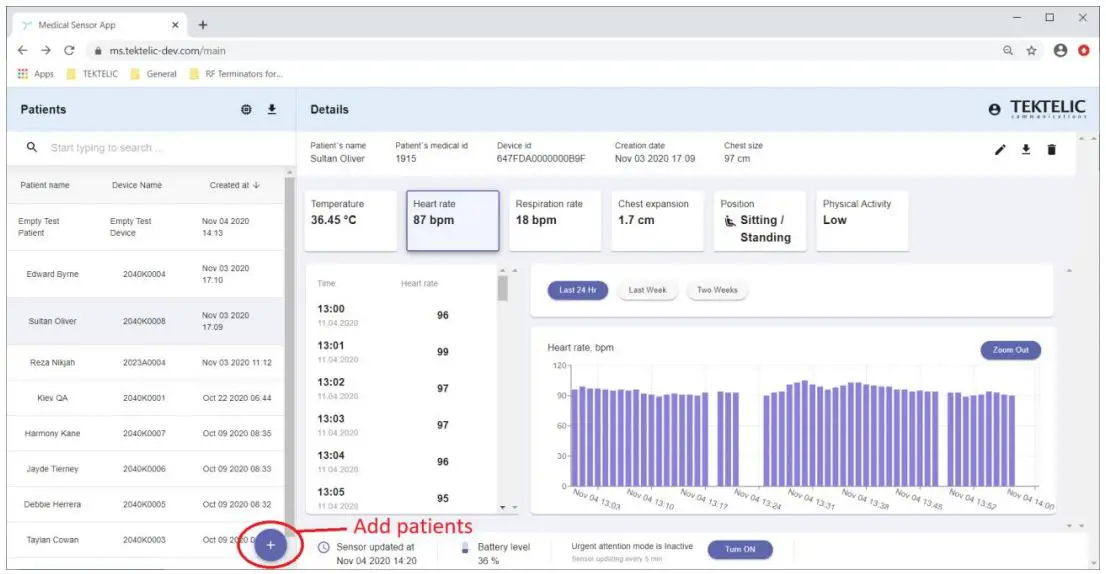The width and height of the screenshot is (1106, 574).
Task: Open the TEKTELIC bookmarks folder
Action: [x=91, y=74]
